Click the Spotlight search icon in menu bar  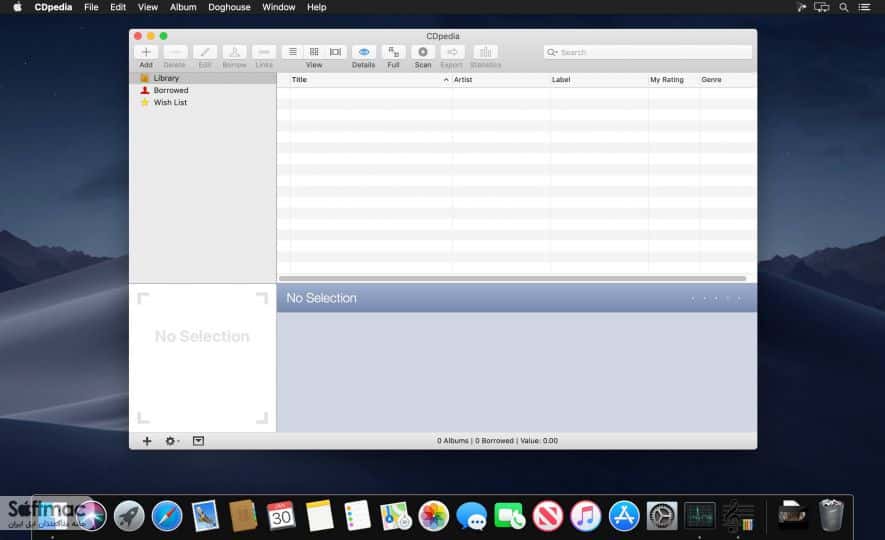click(844, 7)
